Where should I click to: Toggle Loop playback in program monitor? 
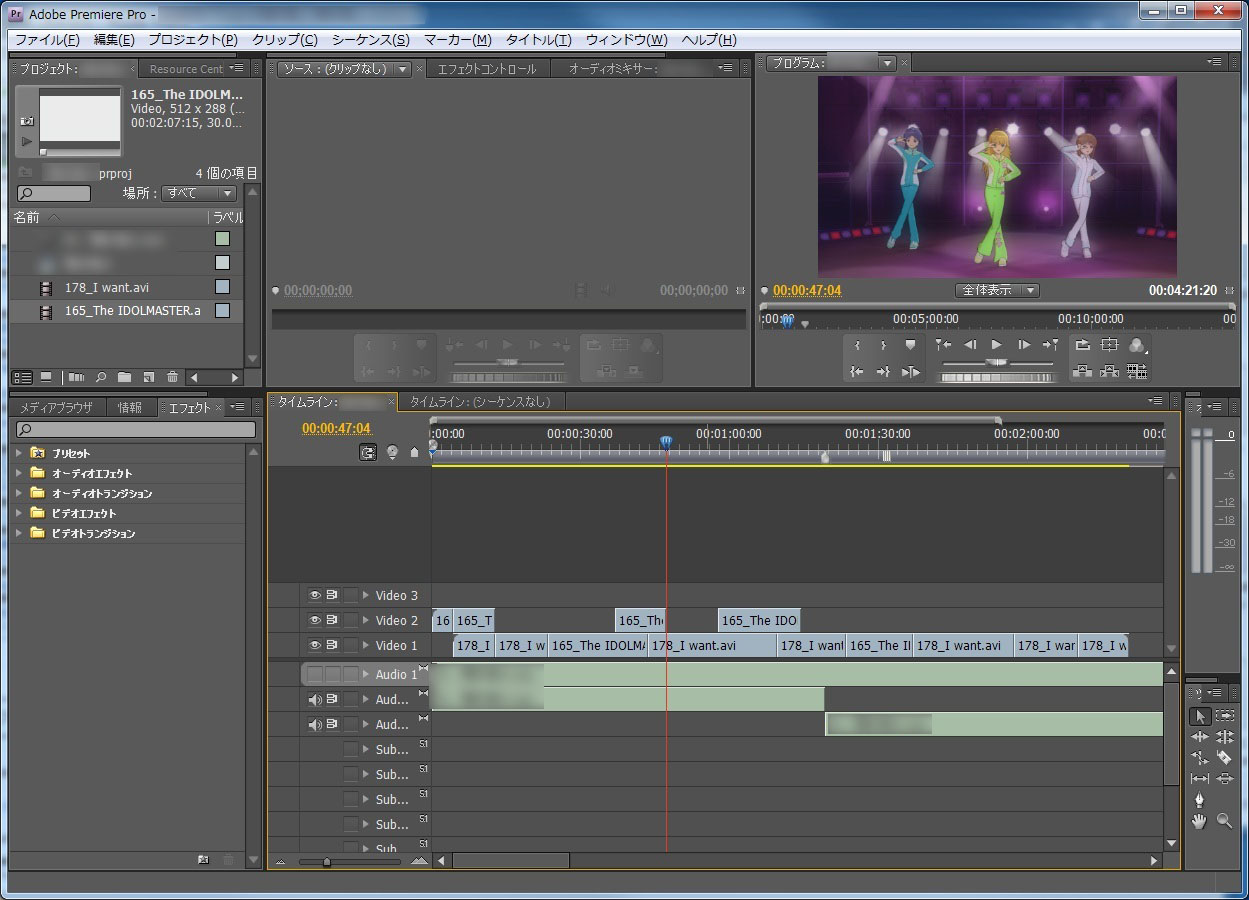pyautogui.click(x=1083, y=345)
